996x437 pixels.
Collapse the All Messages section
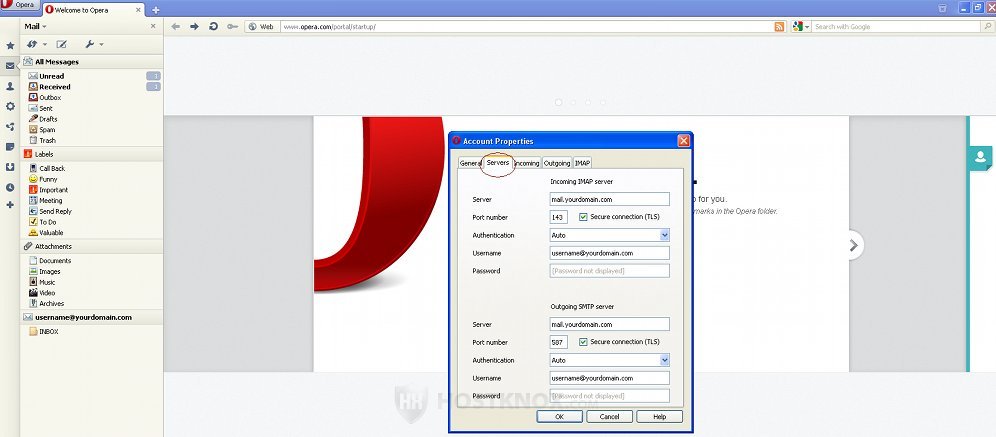91,62
